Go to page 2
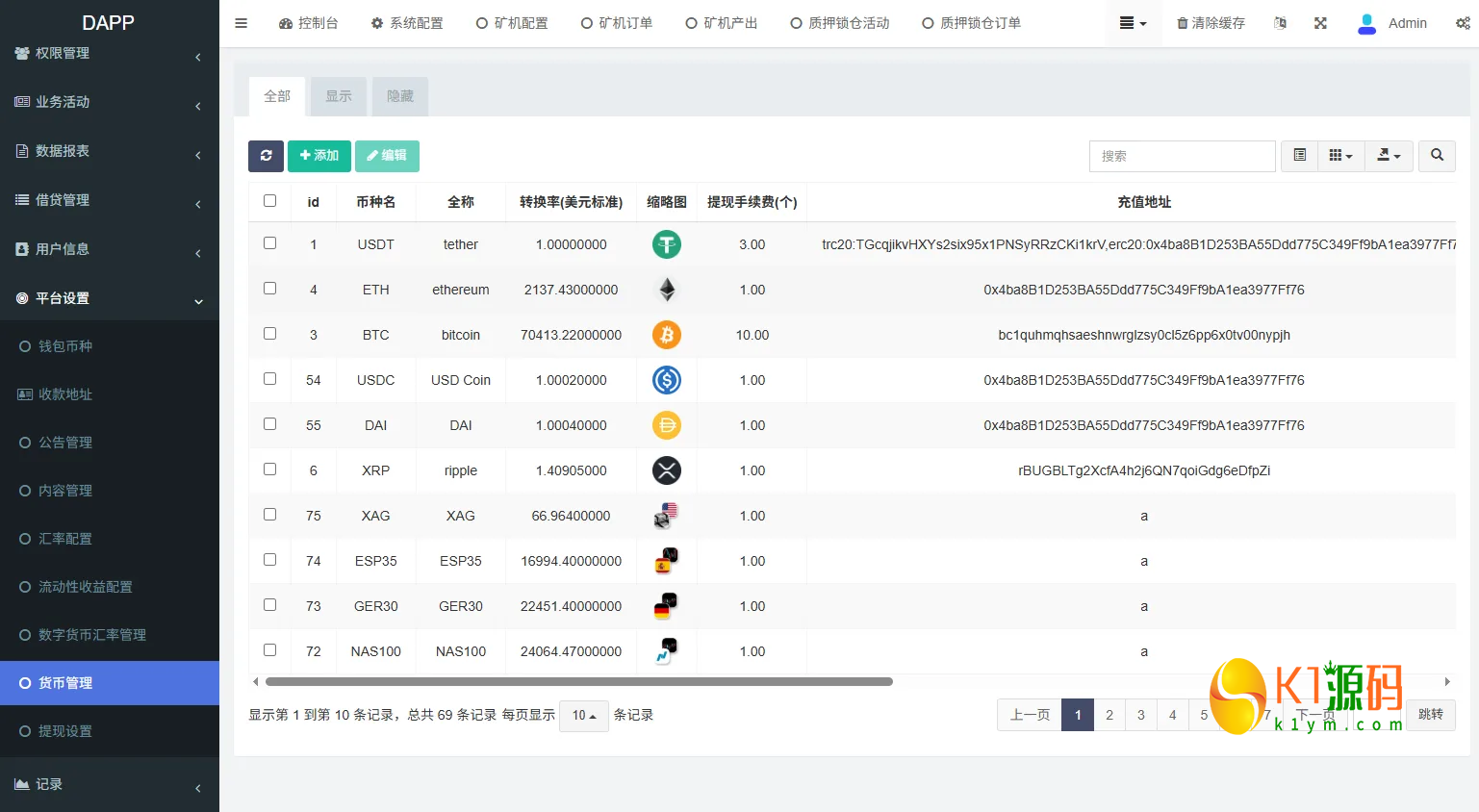 tap(1109, 715)
